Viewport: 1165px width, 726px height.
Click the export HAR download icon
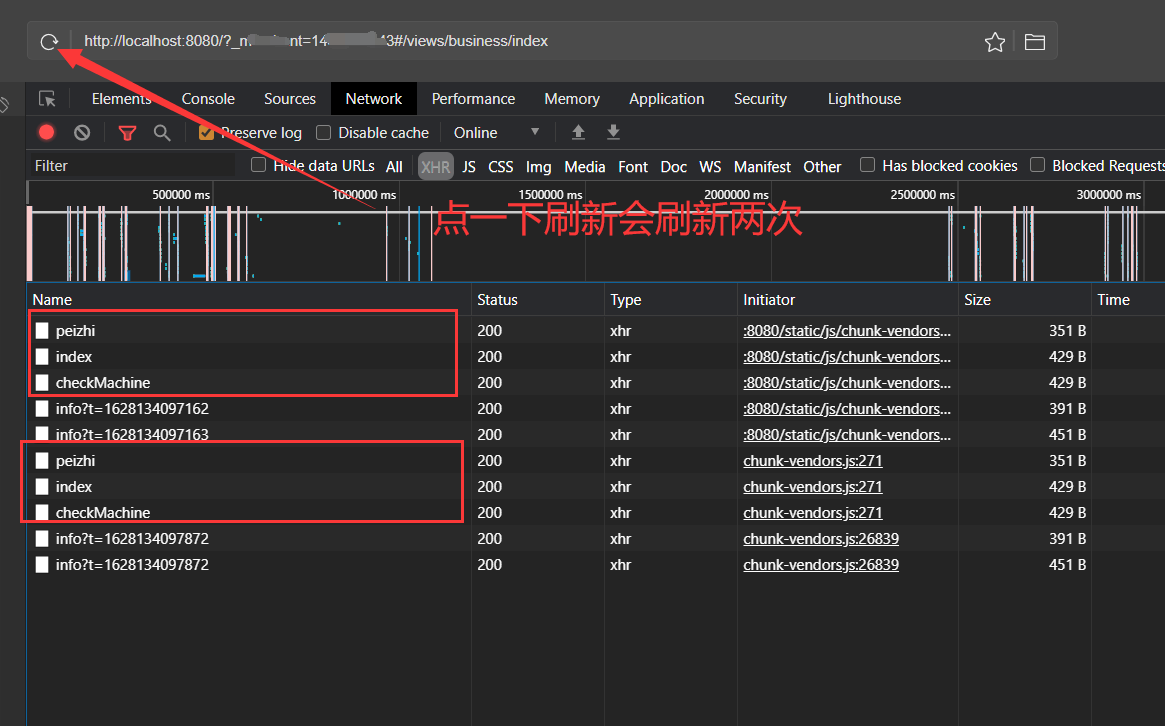click(x=614, y=132)
